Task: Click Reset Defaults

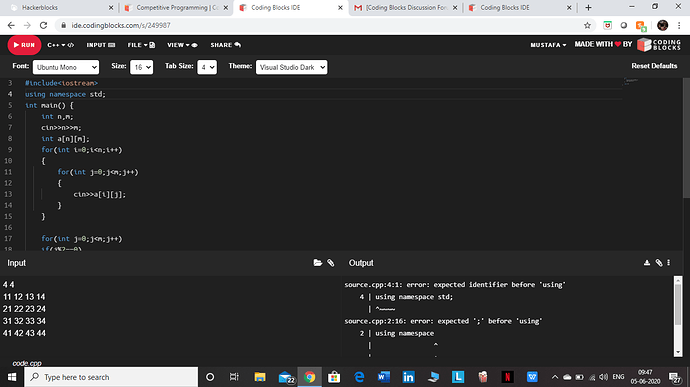Action: 654,66
